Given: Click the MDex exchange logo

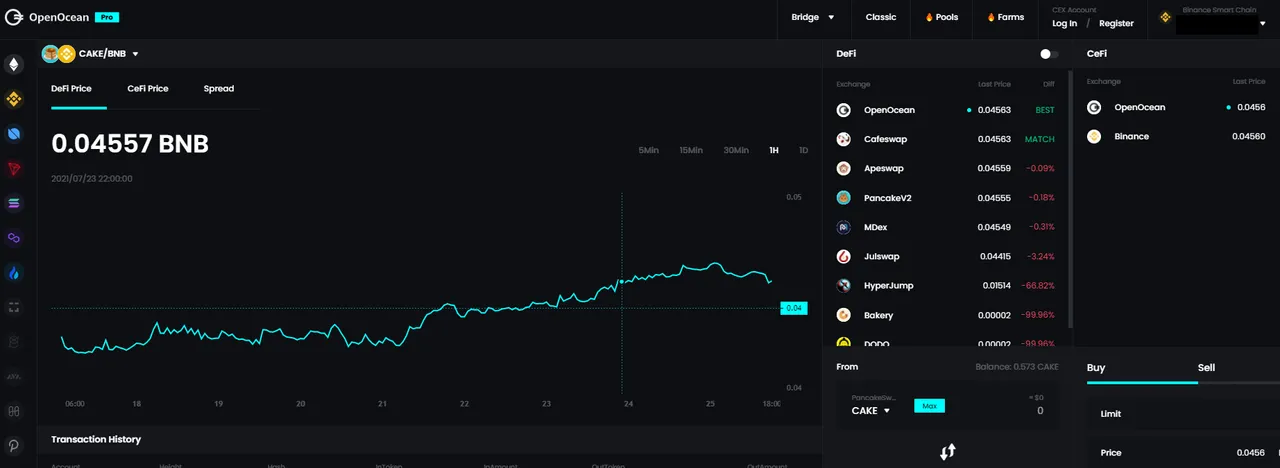Looking at the screenshot, I should coord(844,227).
